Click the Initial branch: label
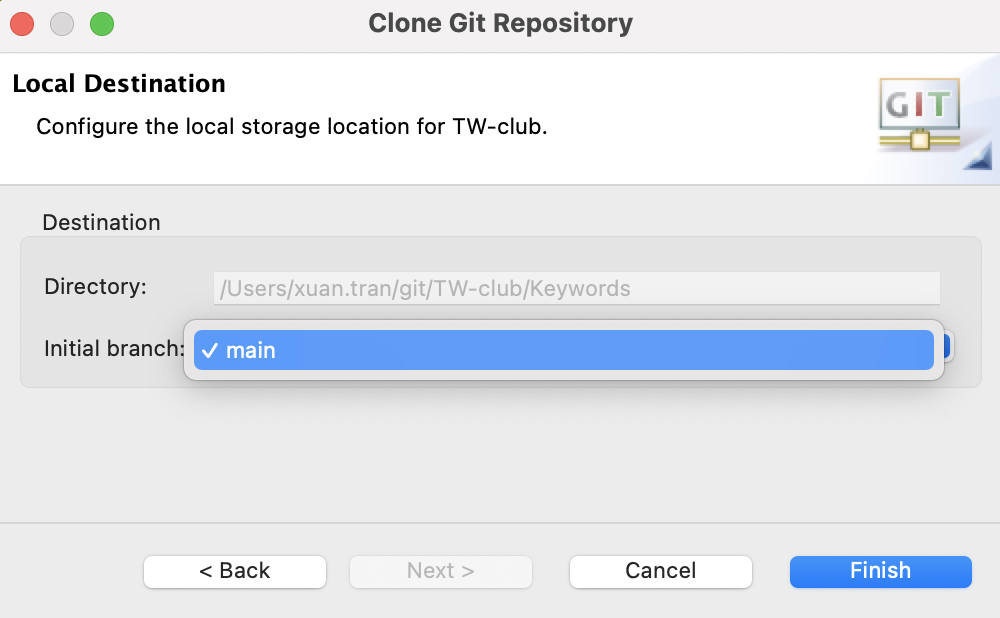 coord(113,348)
